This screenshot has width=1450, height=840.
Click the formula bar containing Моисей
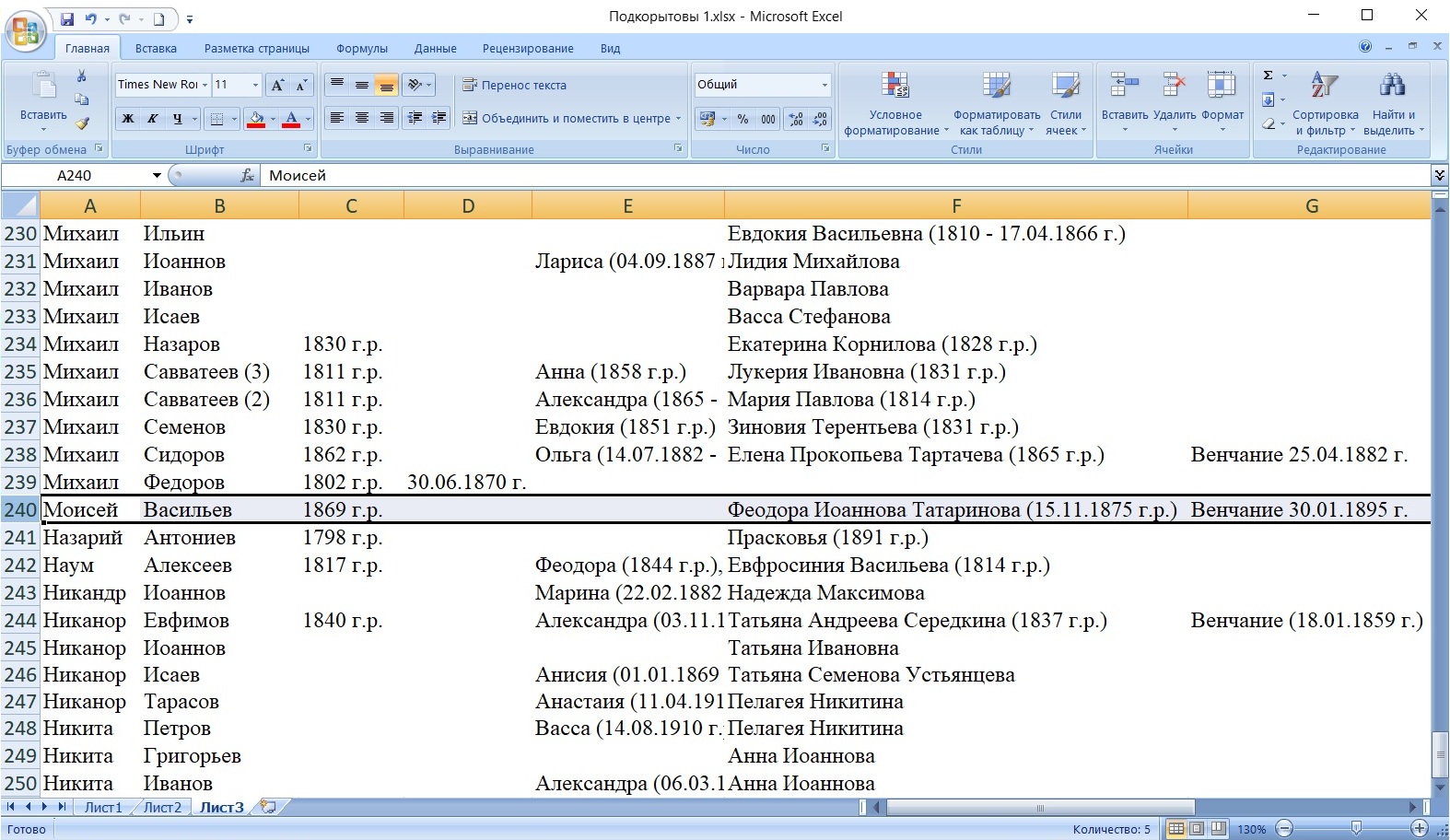click(x=844, y=175)
